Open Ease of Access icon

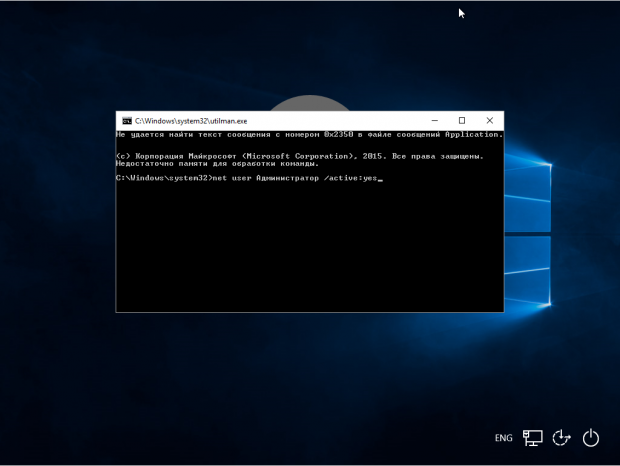(561, 438)
